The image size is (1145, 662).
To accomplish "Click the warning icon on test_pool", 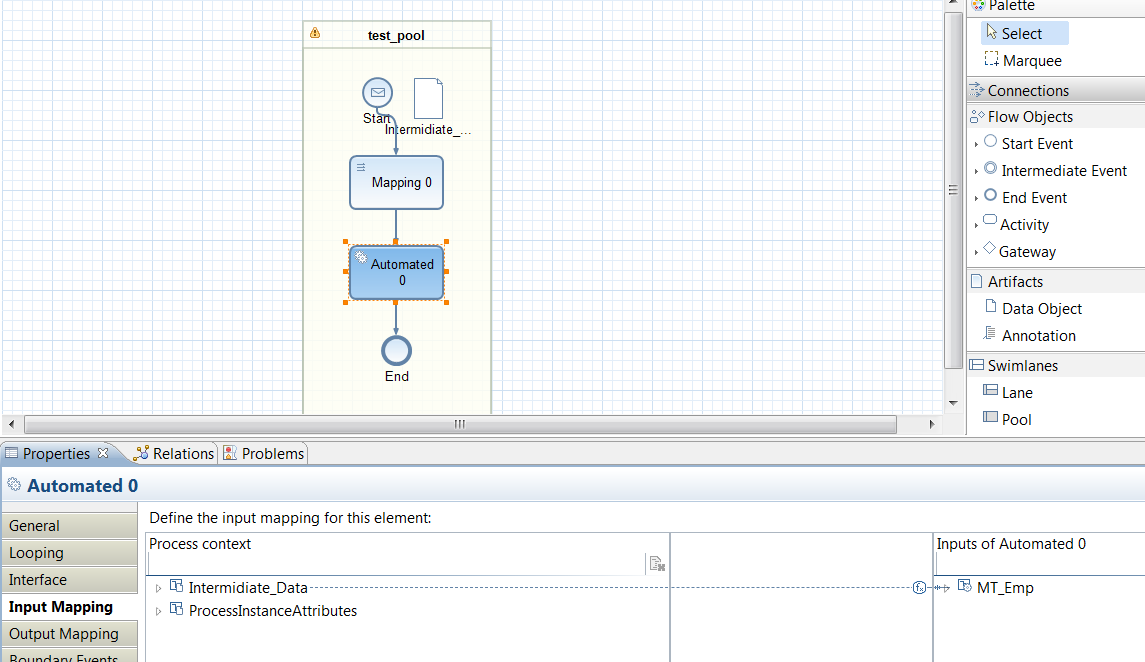I will pos(315,33).
